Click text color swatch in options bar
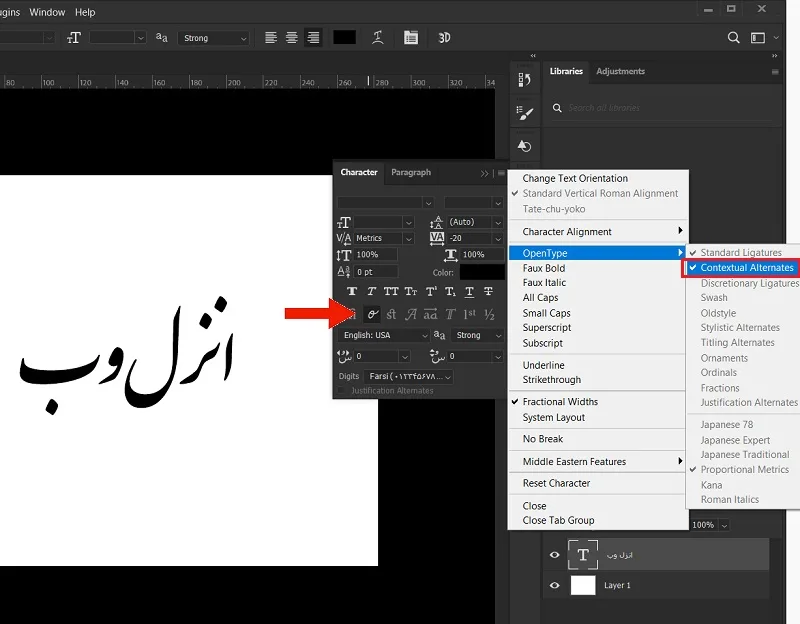This screenshot has width=800, height=624. point(344,38)
